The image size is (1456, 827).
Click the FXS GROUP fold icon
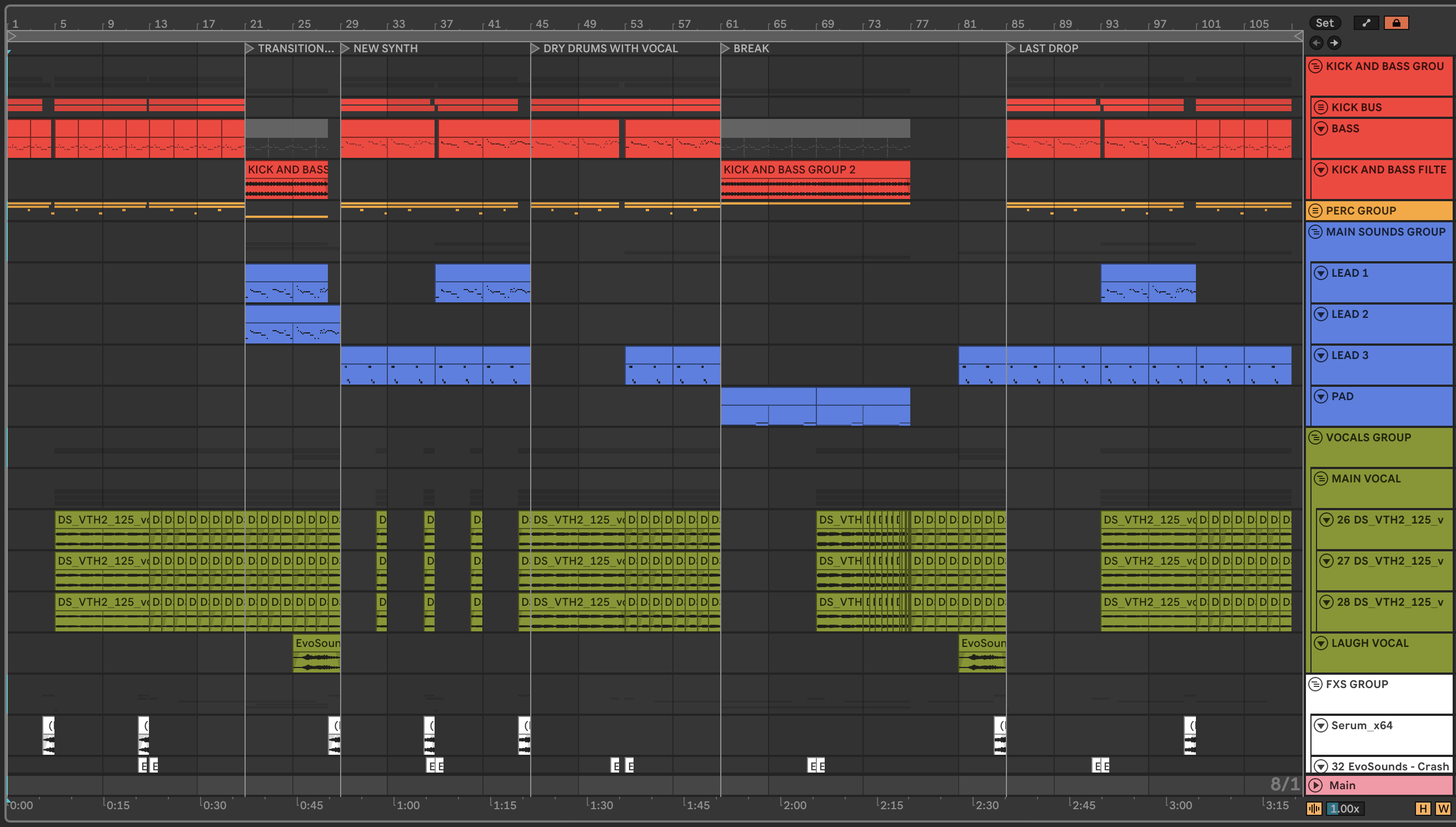pyautogui.click(x=1315, y=684)
